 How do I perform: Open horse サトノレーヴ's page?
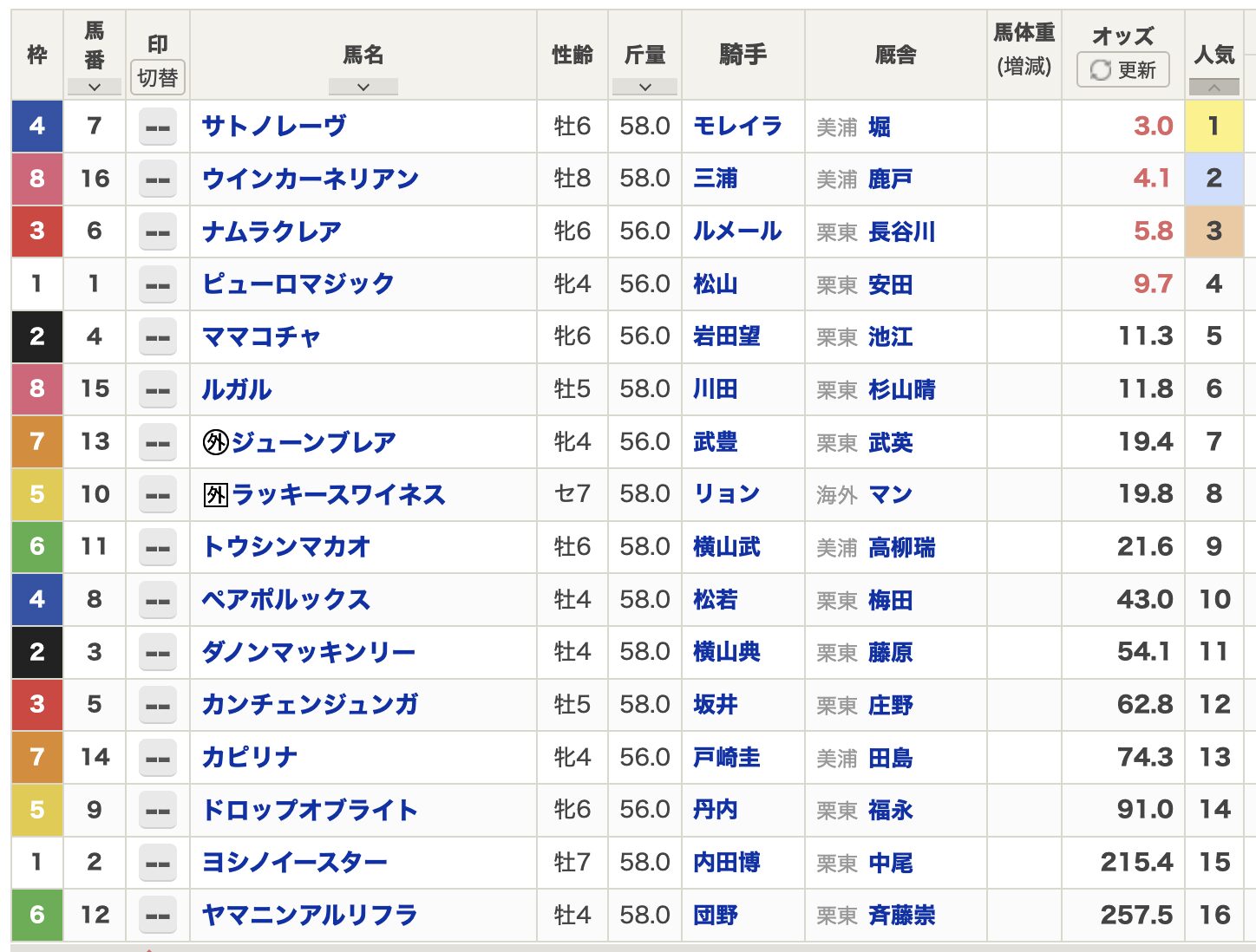pos(274,127)
